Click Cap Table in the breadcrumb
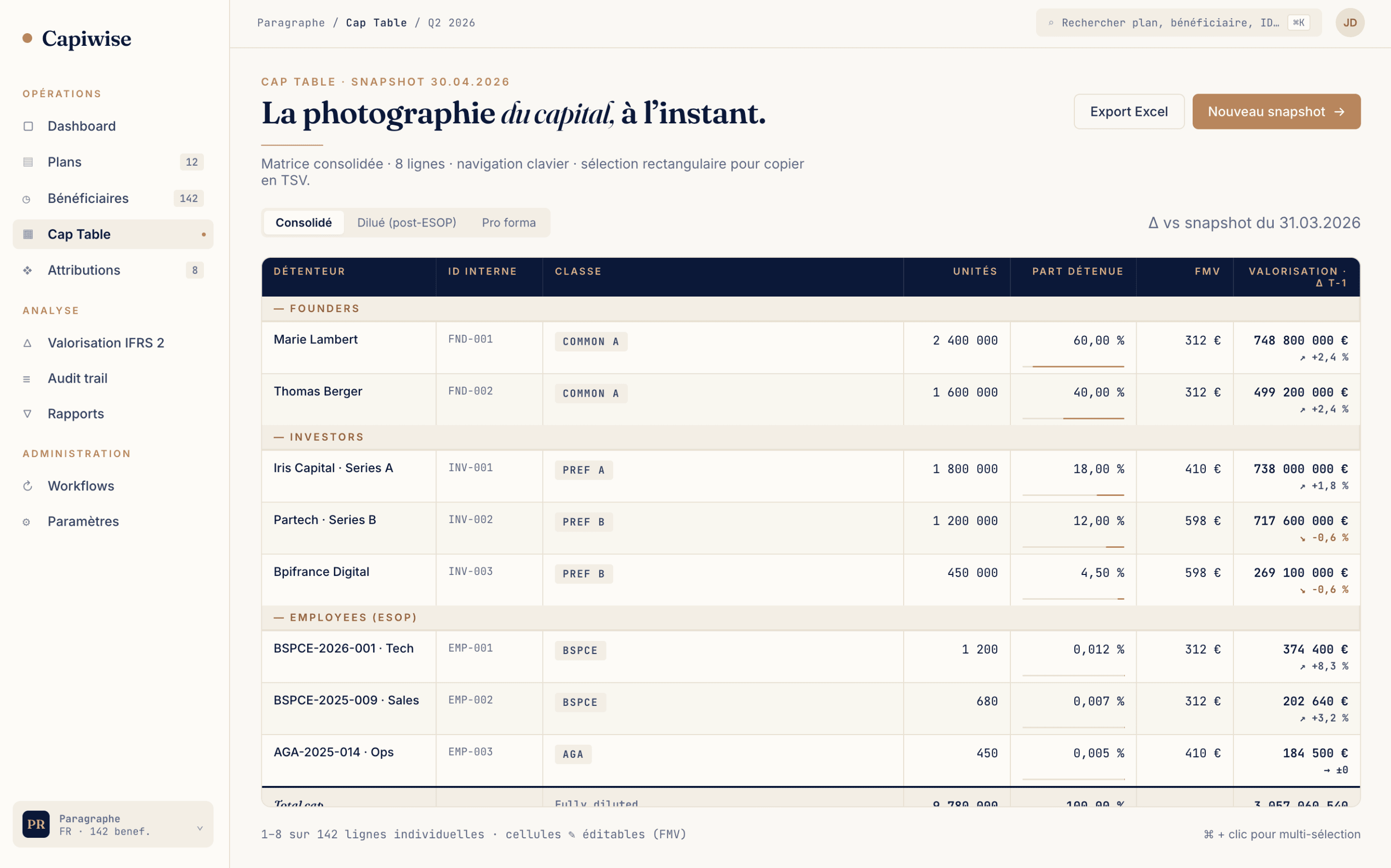Image resolution: width=1391 pixels, height=868 pixels. (x=377, y=23)
